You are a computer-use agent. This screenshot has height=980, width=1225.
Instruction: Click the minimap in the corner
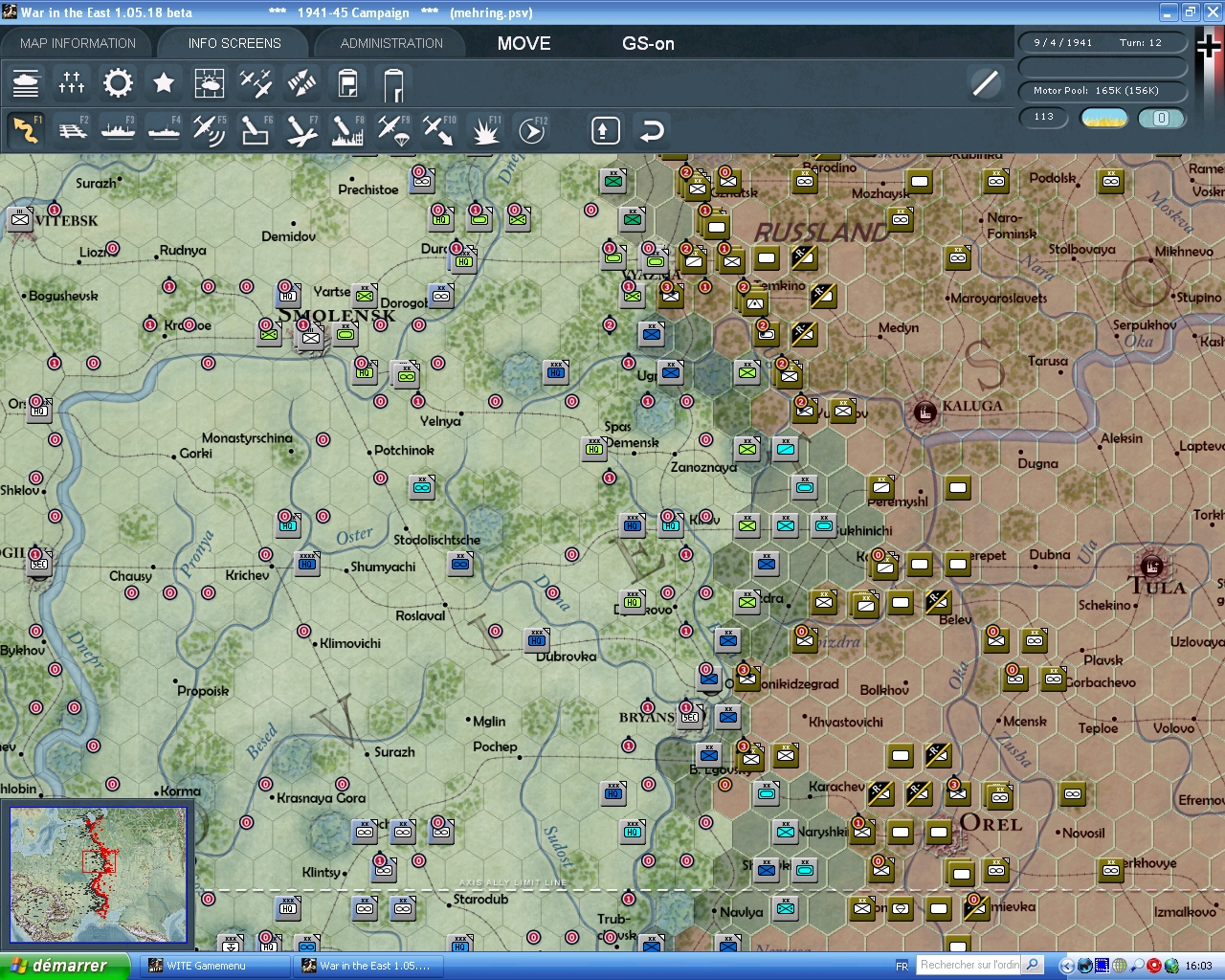(99, 877)
